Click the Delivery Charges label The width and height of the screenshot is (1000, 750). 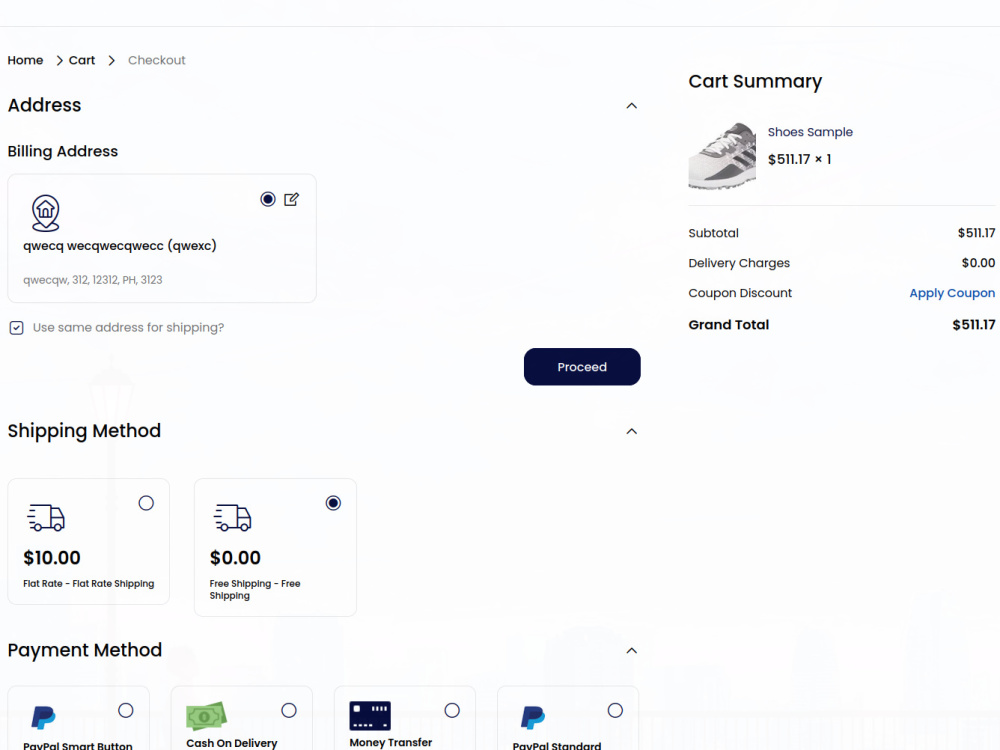[739, 263]
